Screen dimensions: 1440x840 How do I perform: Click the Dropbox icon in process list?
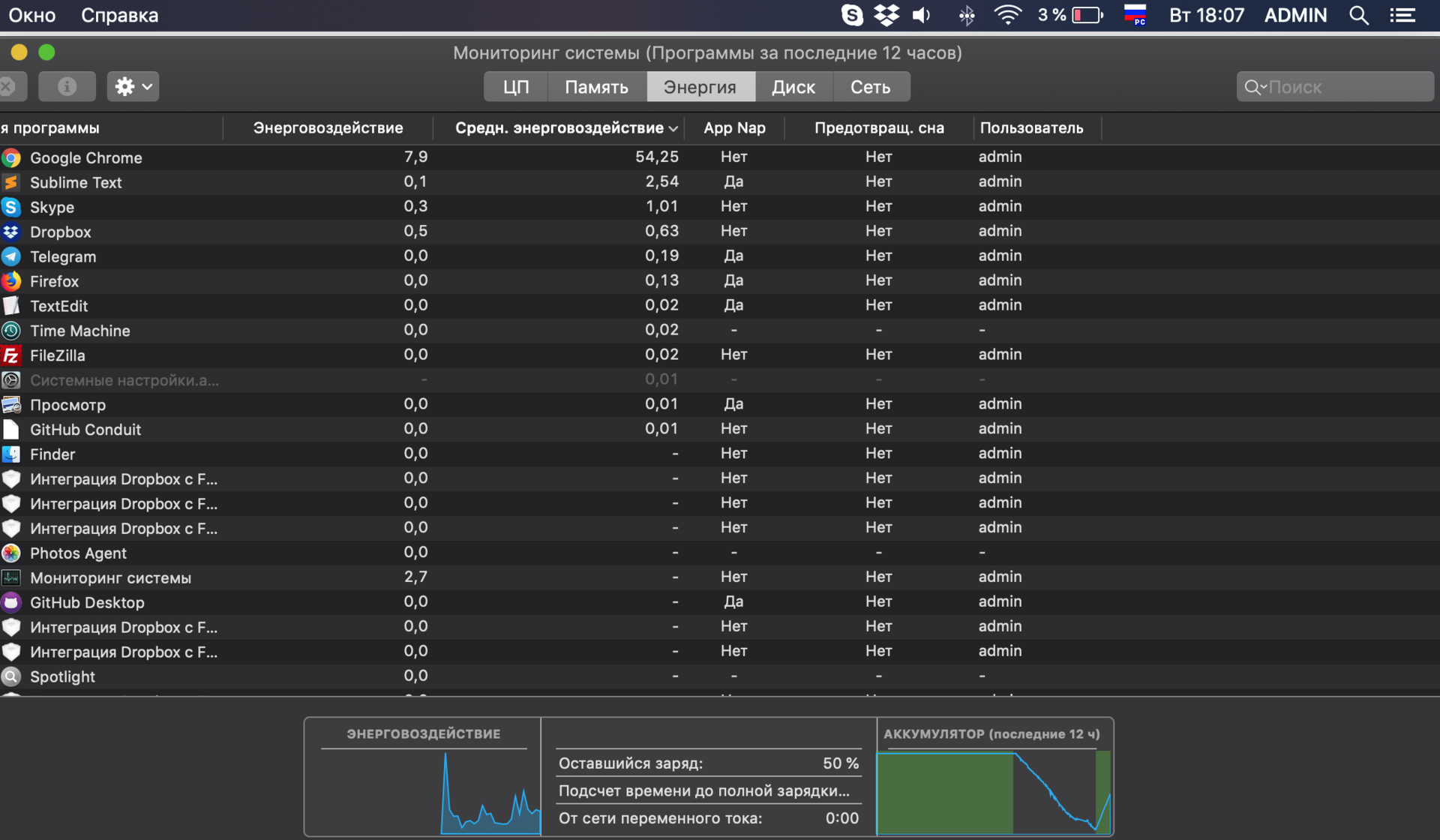point(11,232)
